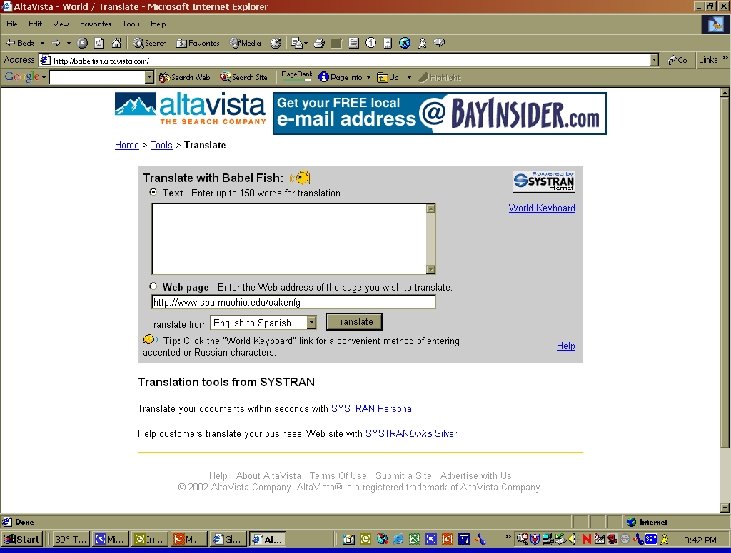The width and height of the screenshot is (731, 553).
Task: Open the Google logo menu arrow
Action: tap(44, 77)
